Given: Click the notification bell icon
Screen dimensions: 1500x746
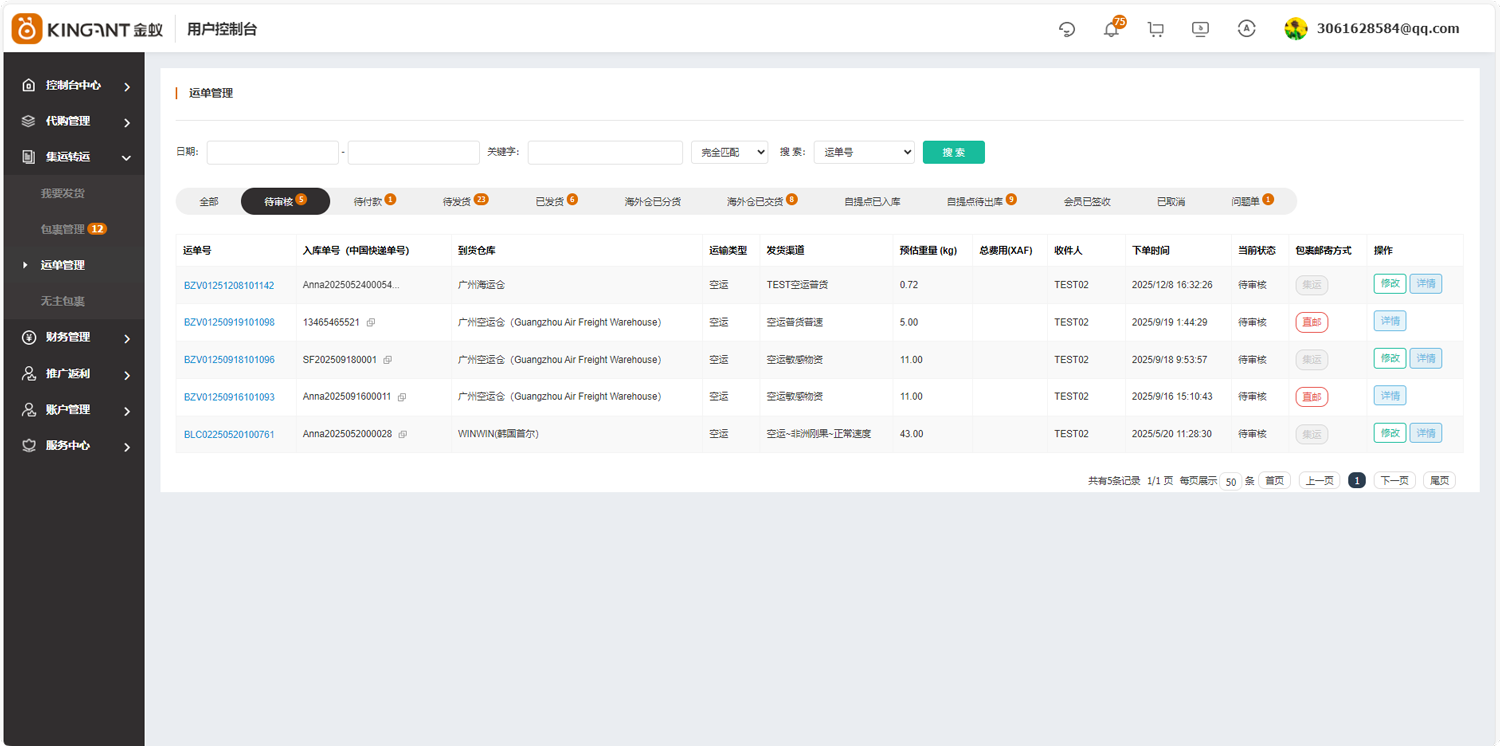Looking at the screenshot, I should pyautogui.click(x=1111, y=30).
